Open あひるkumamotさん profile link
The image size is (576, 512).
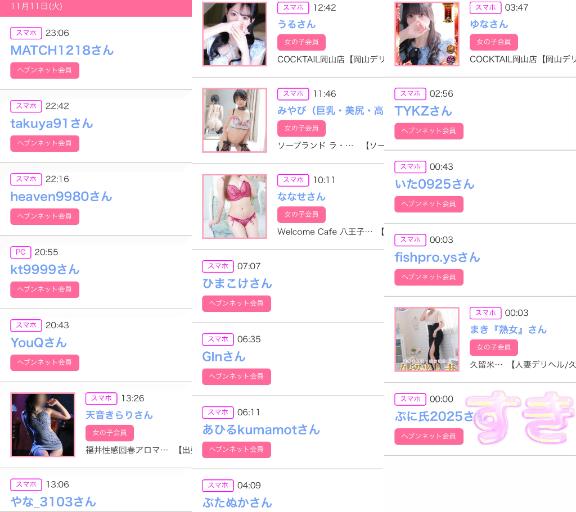pos(261,429)
